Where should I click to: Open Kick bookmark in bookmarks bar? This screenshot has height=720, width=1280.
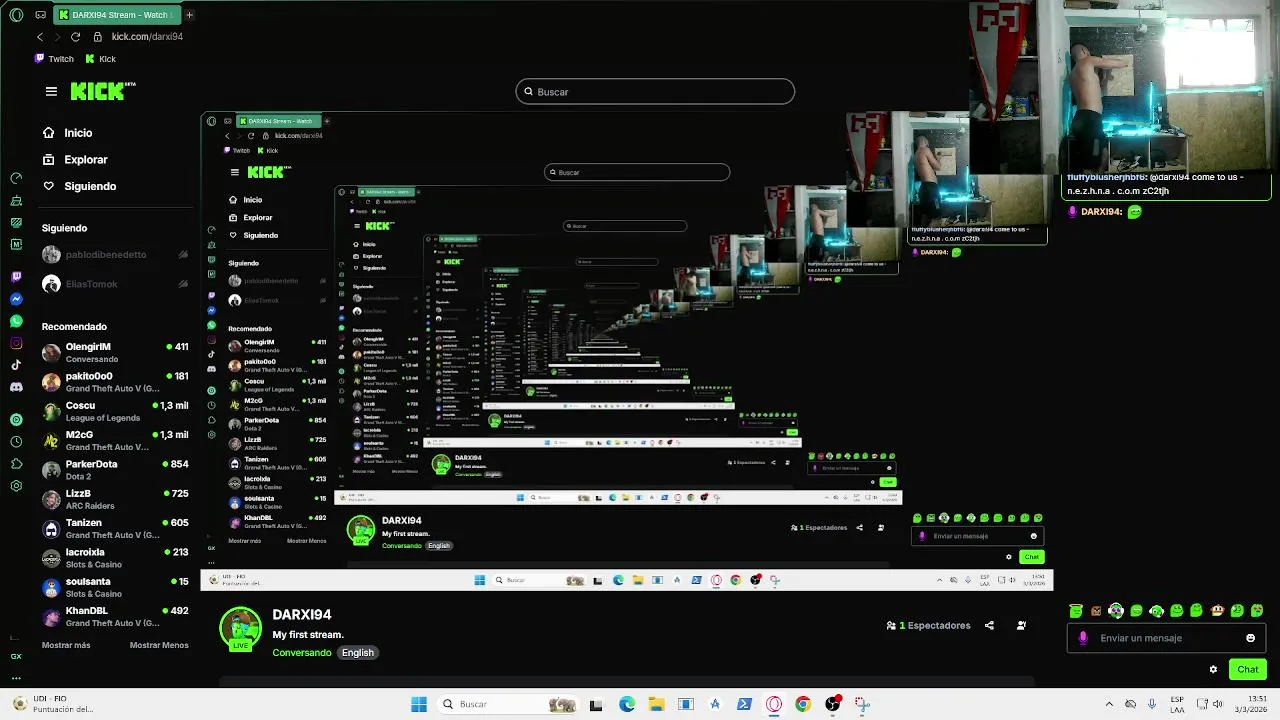pos(100,59)
